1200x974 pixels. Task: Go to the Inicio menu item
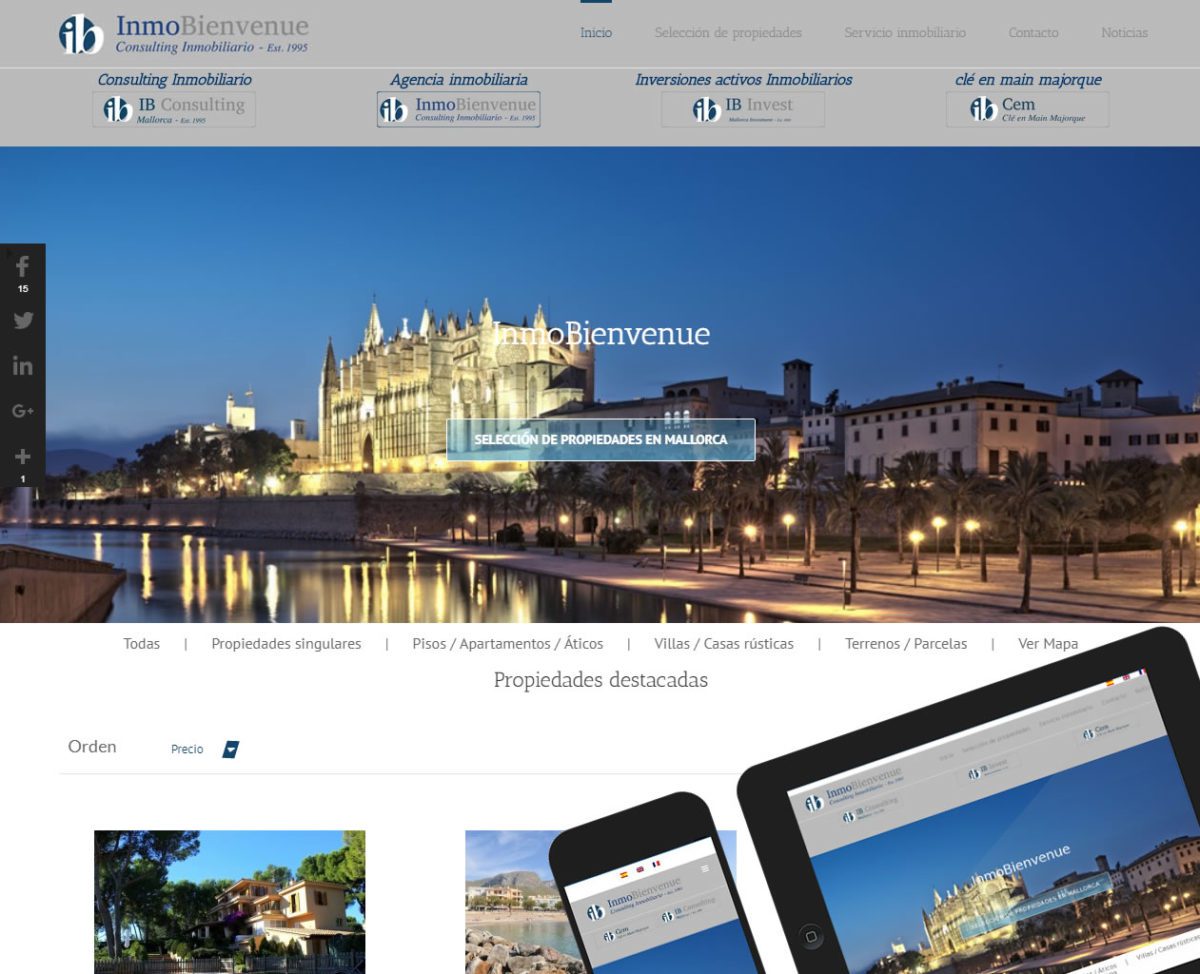click(596, 33)
